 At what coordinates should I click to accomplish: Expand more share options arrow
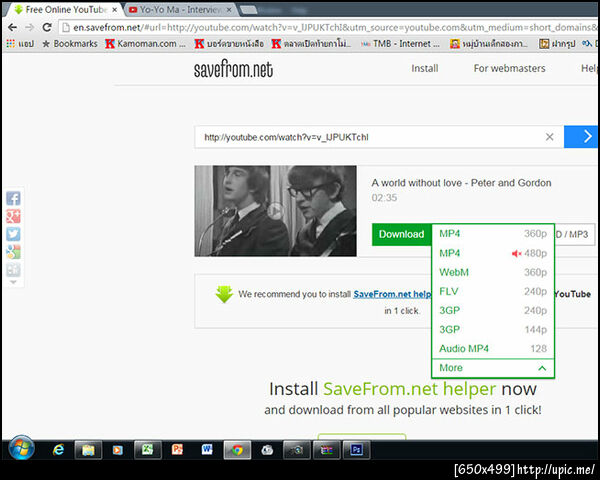click(x=13, y=282)
